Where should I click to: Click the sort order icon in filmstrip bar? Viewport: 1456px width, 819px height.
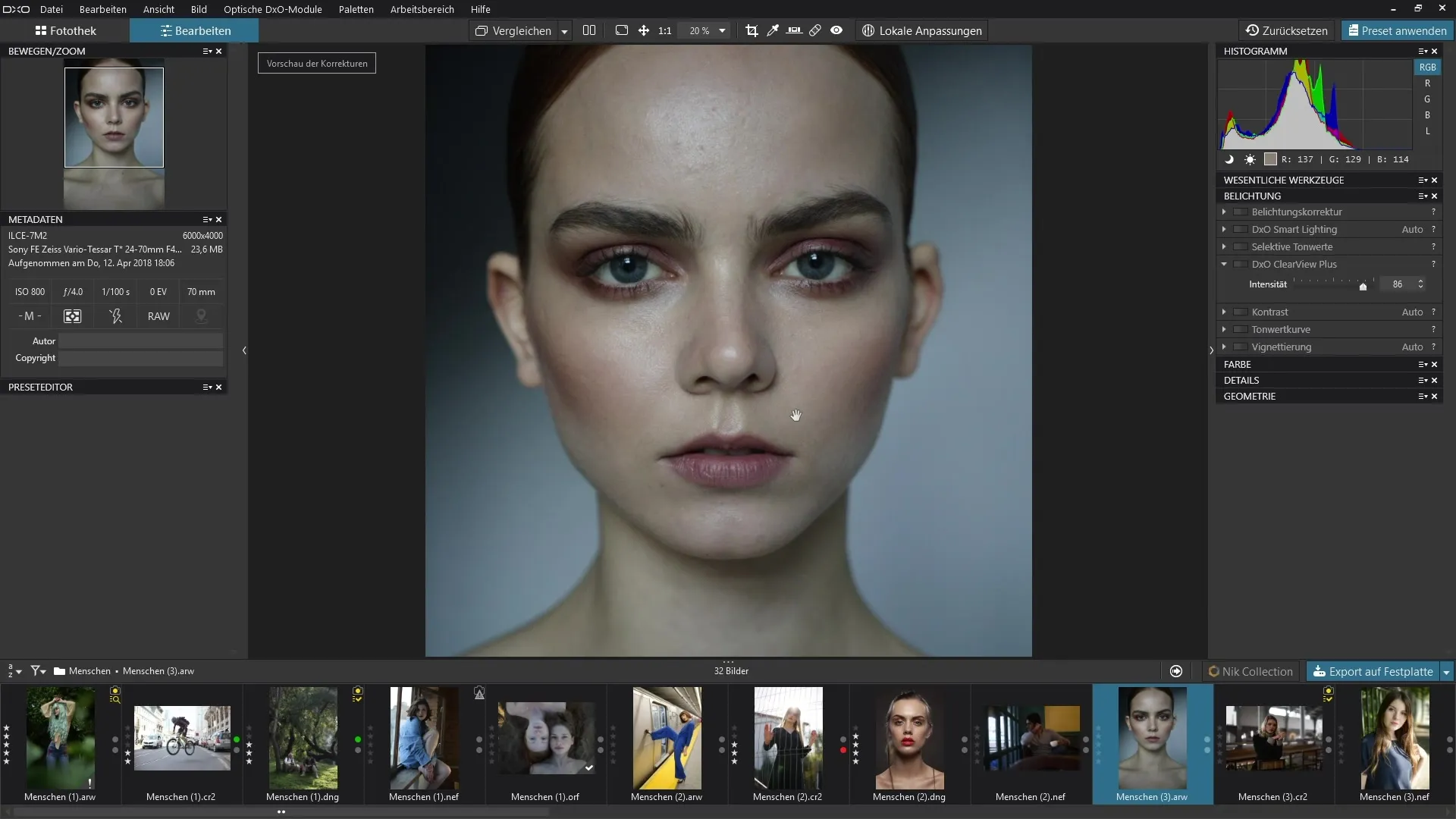pos(14,671)
